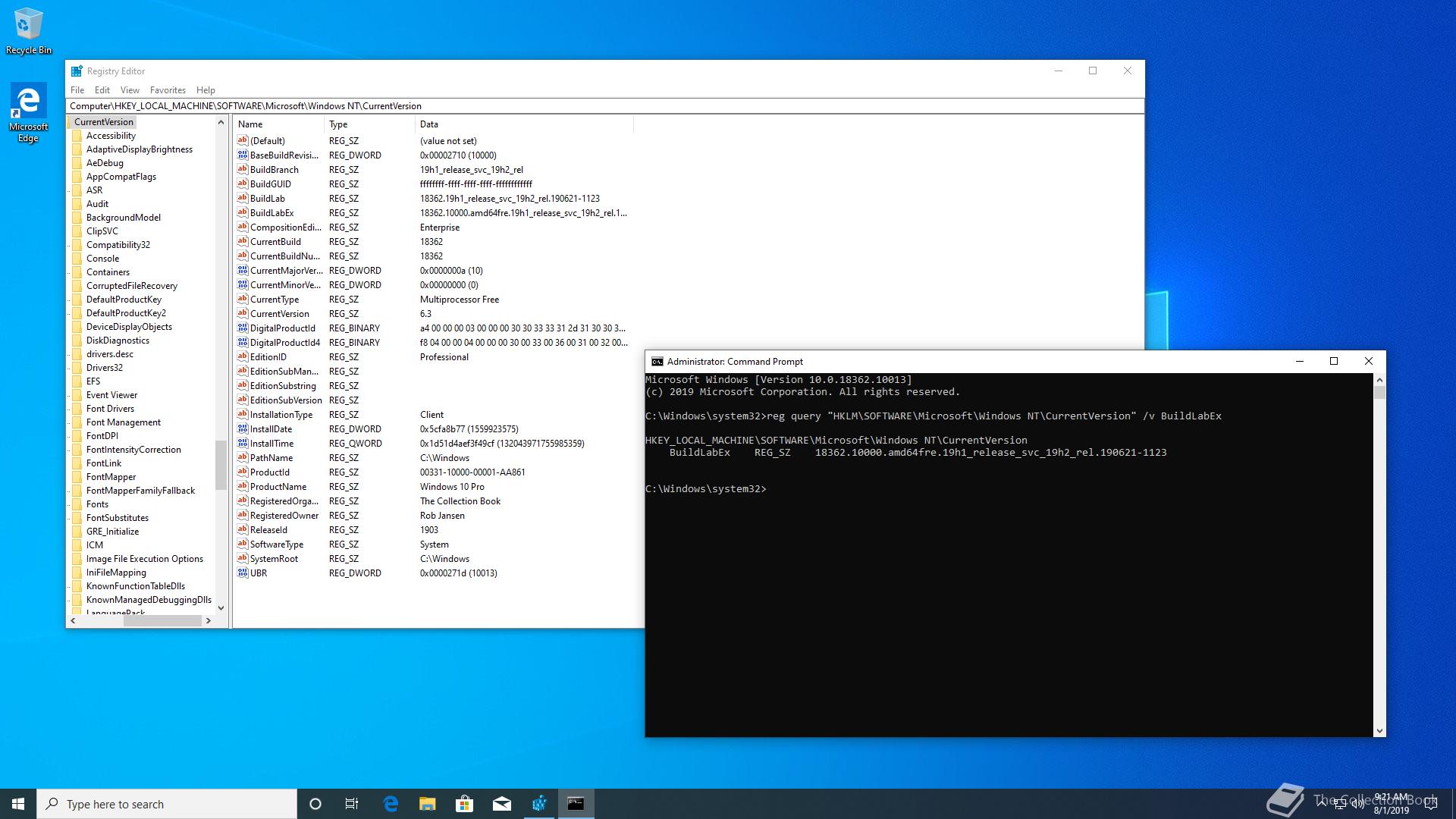
Task: Click the Command Prompt scroll up arrow
Action: click(1379, 379)
